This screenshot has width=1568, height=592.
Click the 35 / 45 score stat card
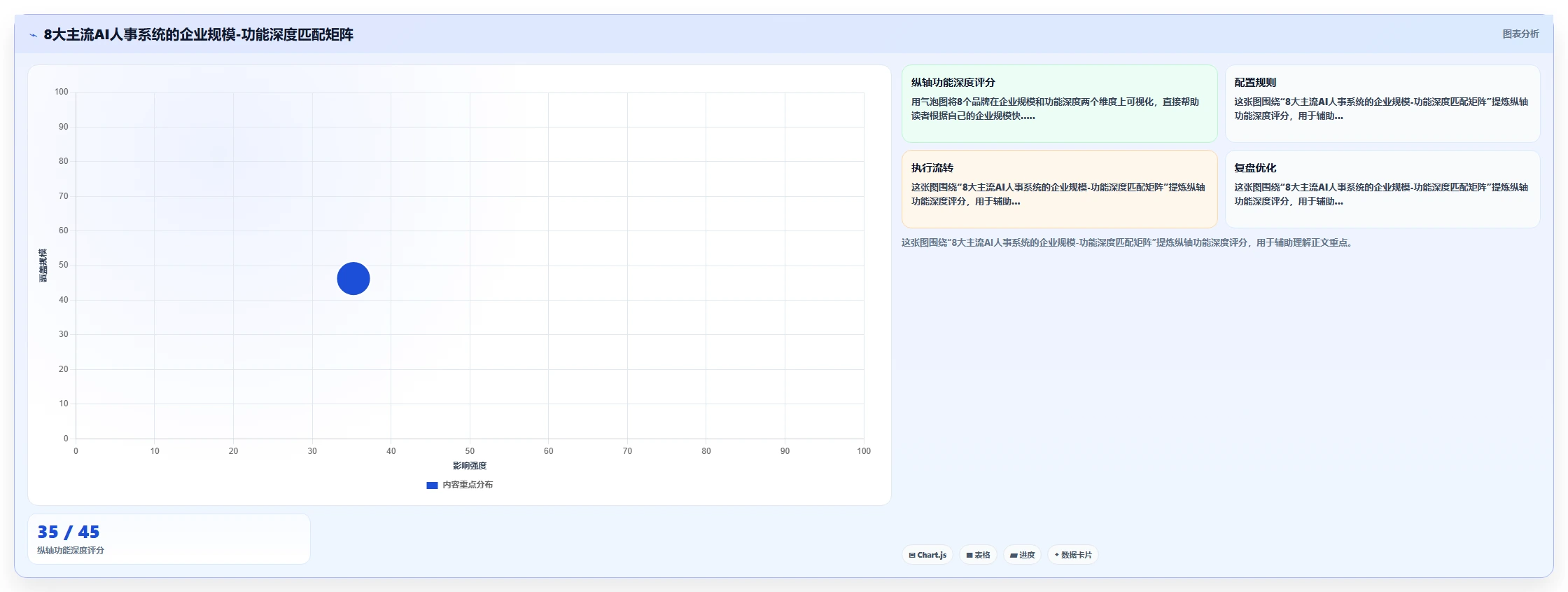[169, 539]
